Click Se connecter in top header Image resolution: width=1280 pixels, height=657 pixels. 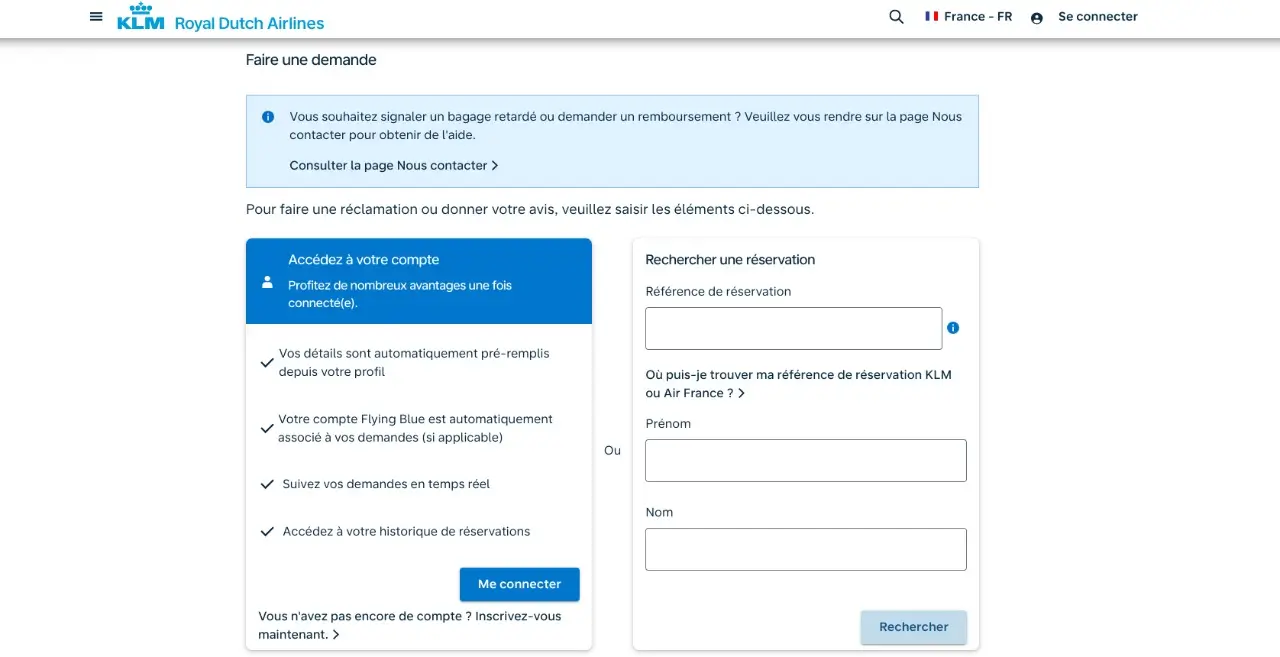[1097, 17]
